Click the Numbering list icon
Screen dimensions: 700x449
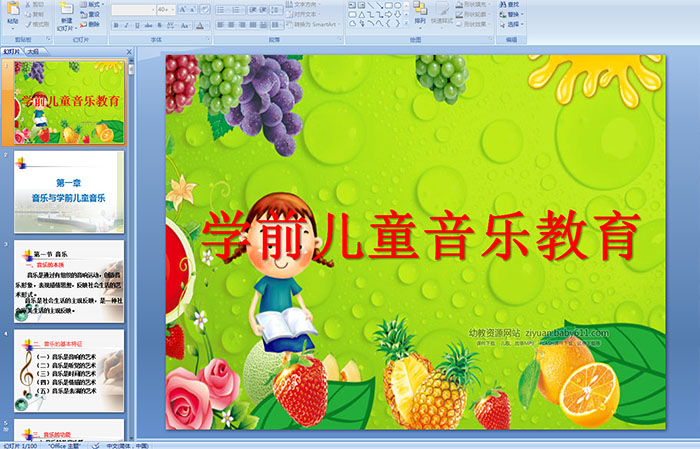click(x=236, y=10)
